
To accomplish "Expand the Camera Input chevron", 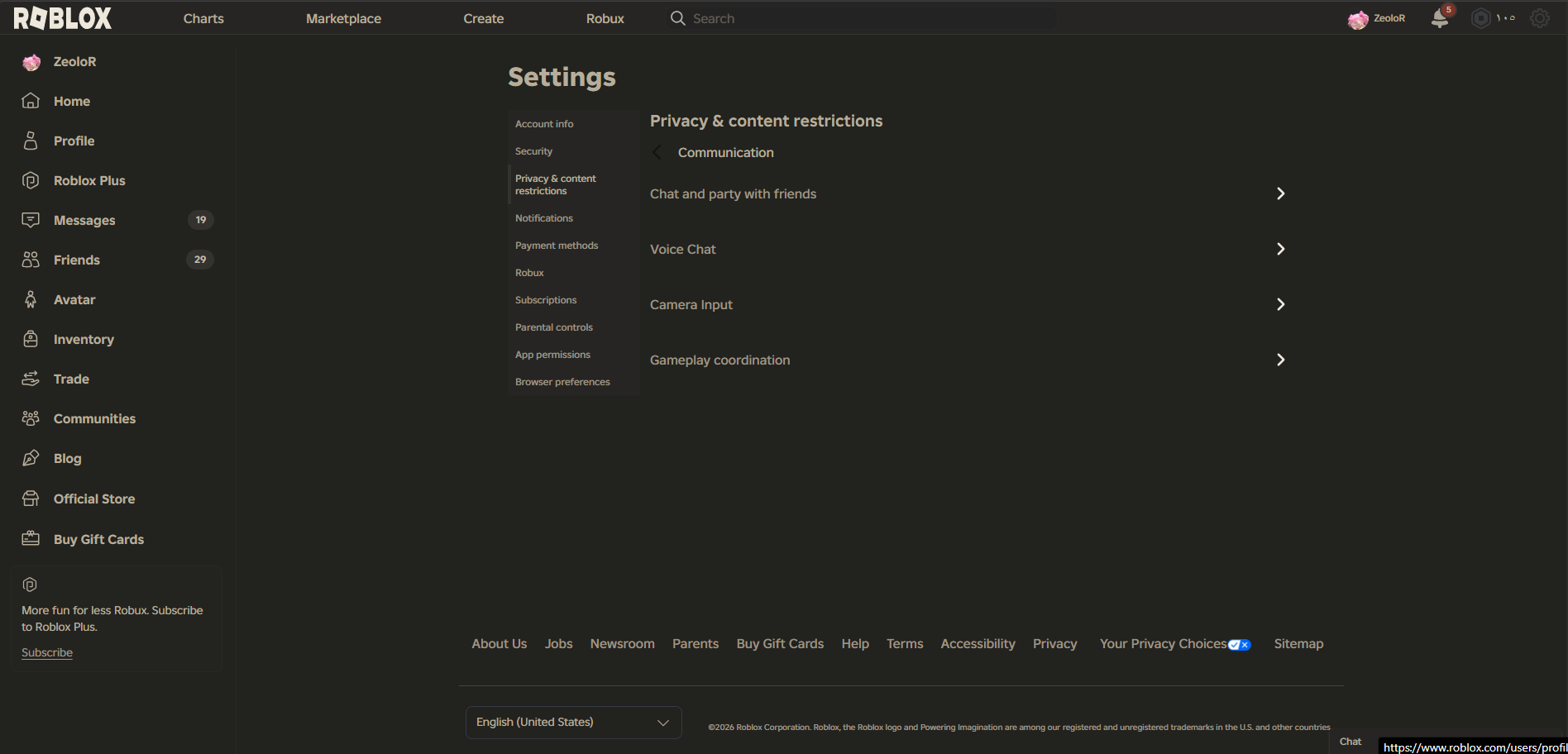I will 1280,304.
